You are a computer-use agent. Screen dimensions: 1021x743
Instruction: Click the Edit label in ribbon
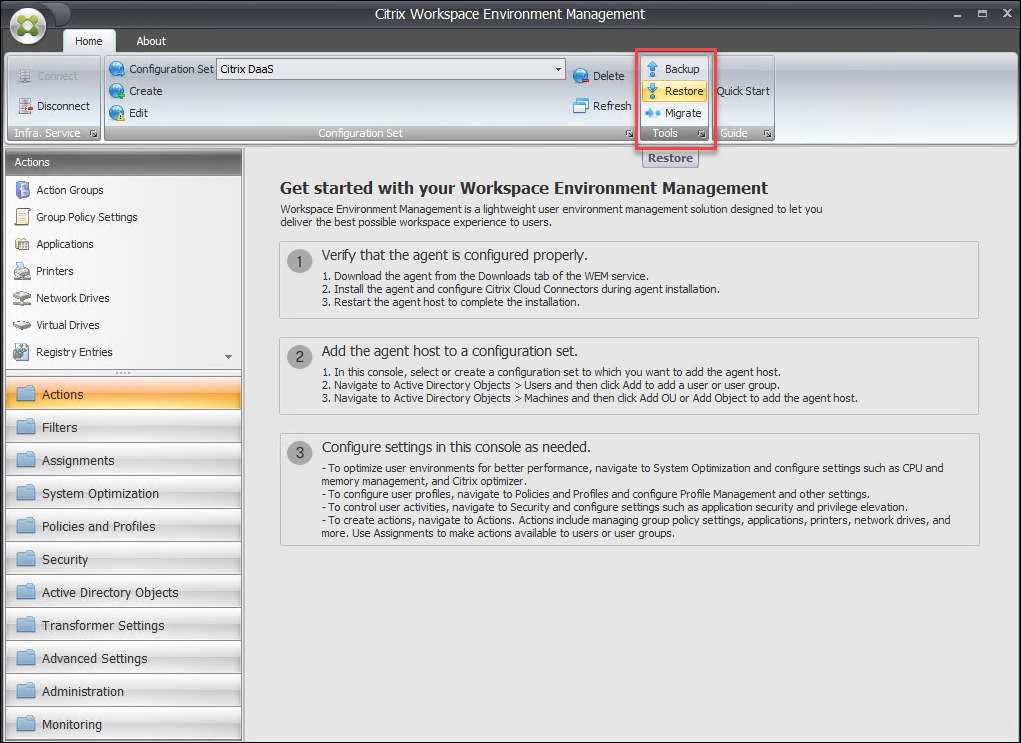click(138, 113)
